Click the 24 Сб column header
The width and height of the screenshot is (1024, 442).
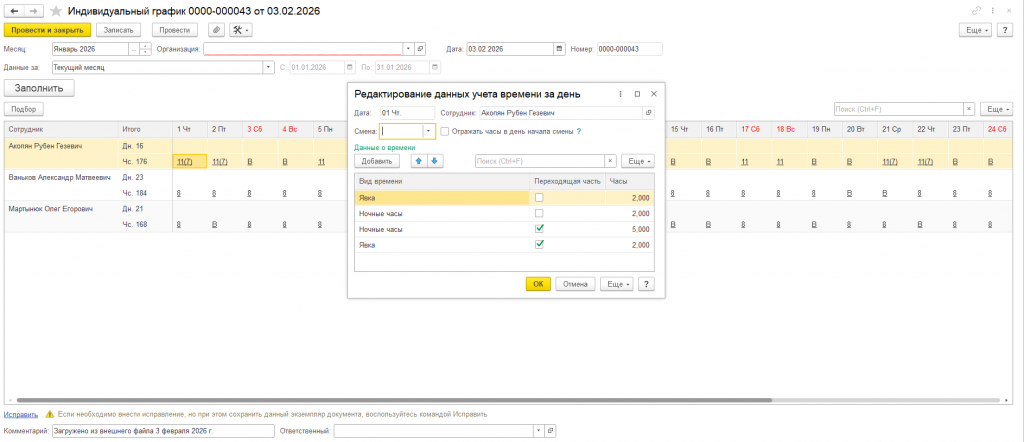(x=997, y=129)
